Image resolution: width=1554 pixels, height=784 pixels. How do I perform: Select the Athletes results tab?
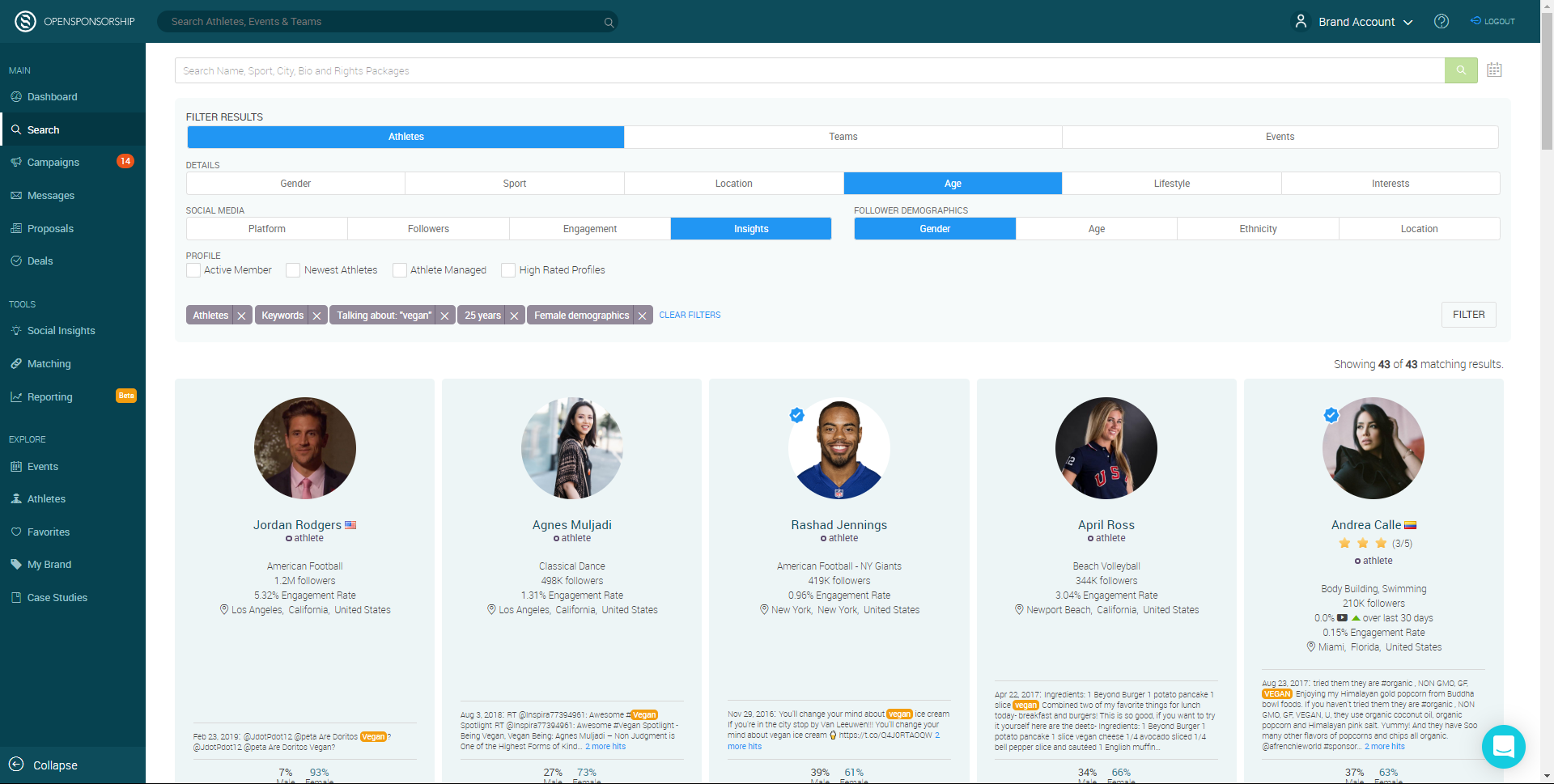[x=405, y=137]
